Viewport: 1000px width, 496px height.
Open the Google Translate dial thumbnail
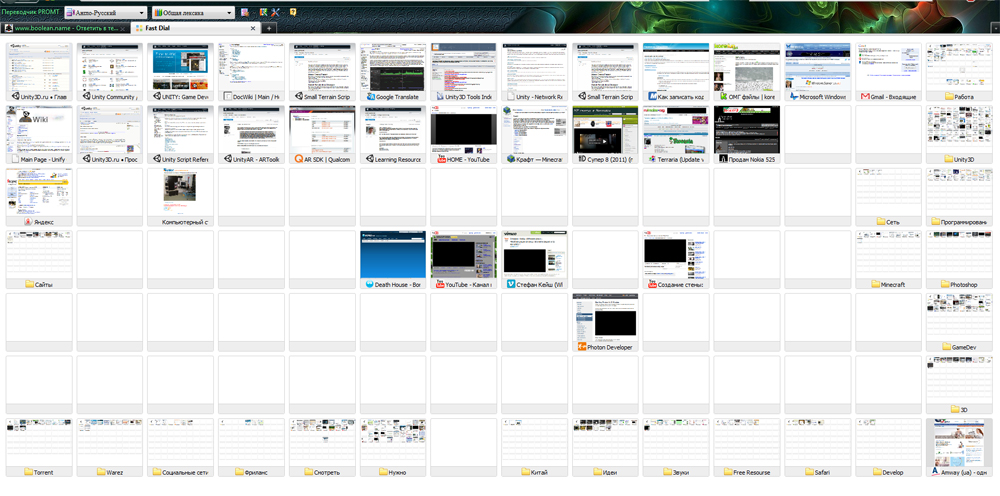393,68
